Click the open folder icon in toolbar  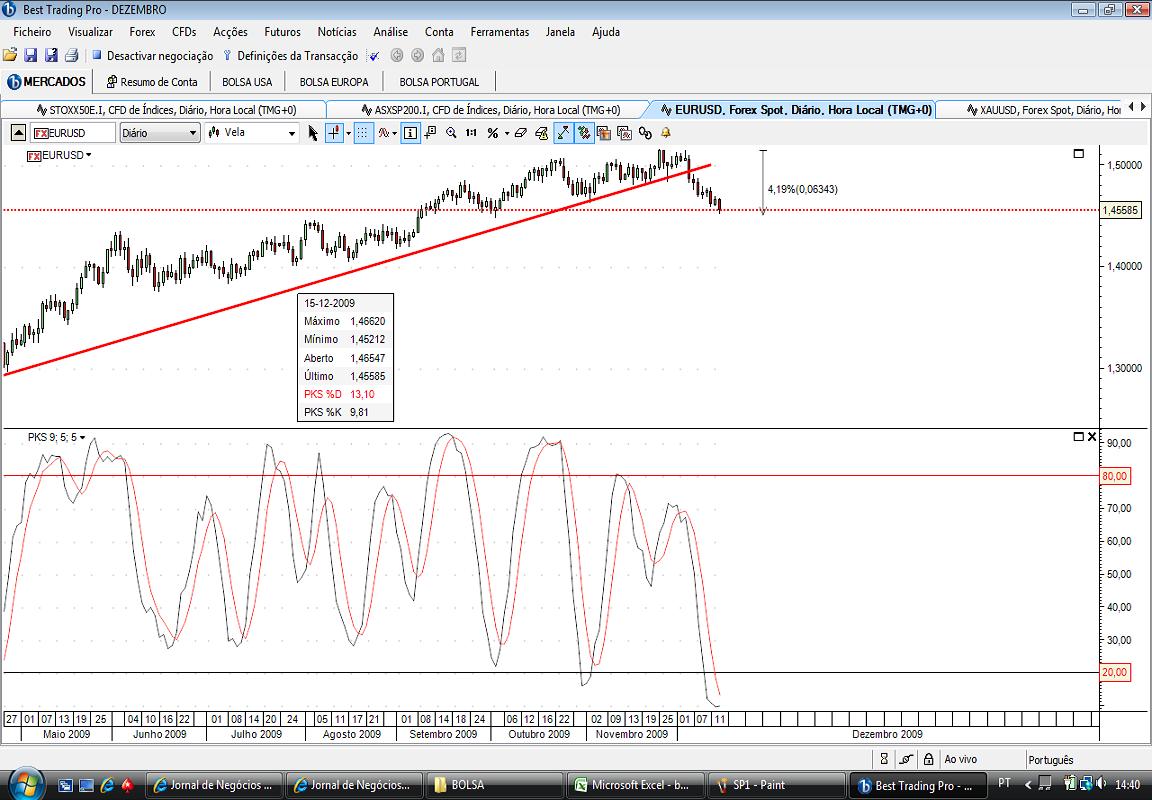tap(10, 55)
